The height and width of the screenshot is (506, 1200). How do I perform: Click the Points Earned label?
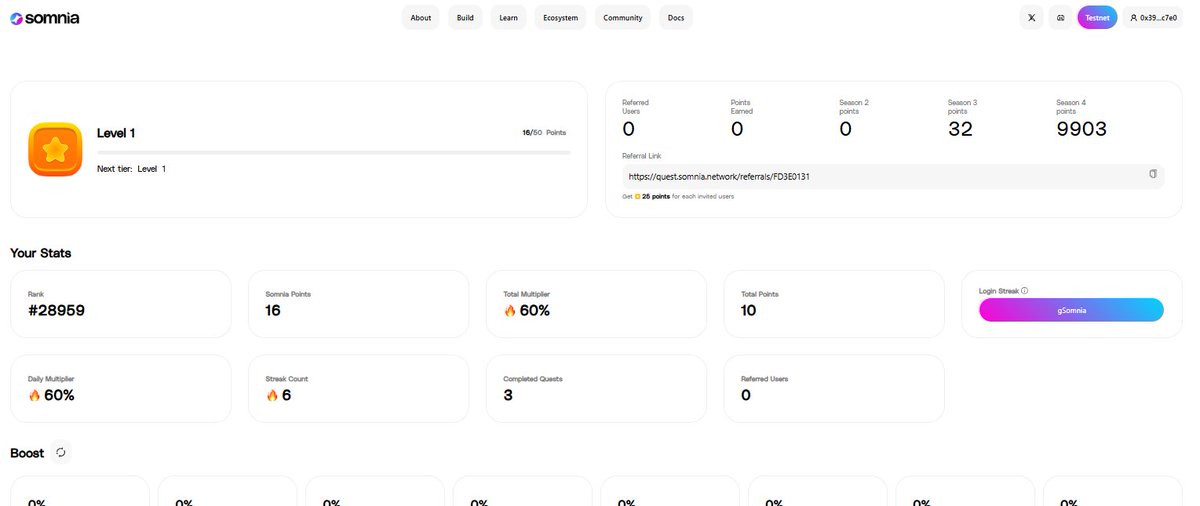click(x=742, y=106)
